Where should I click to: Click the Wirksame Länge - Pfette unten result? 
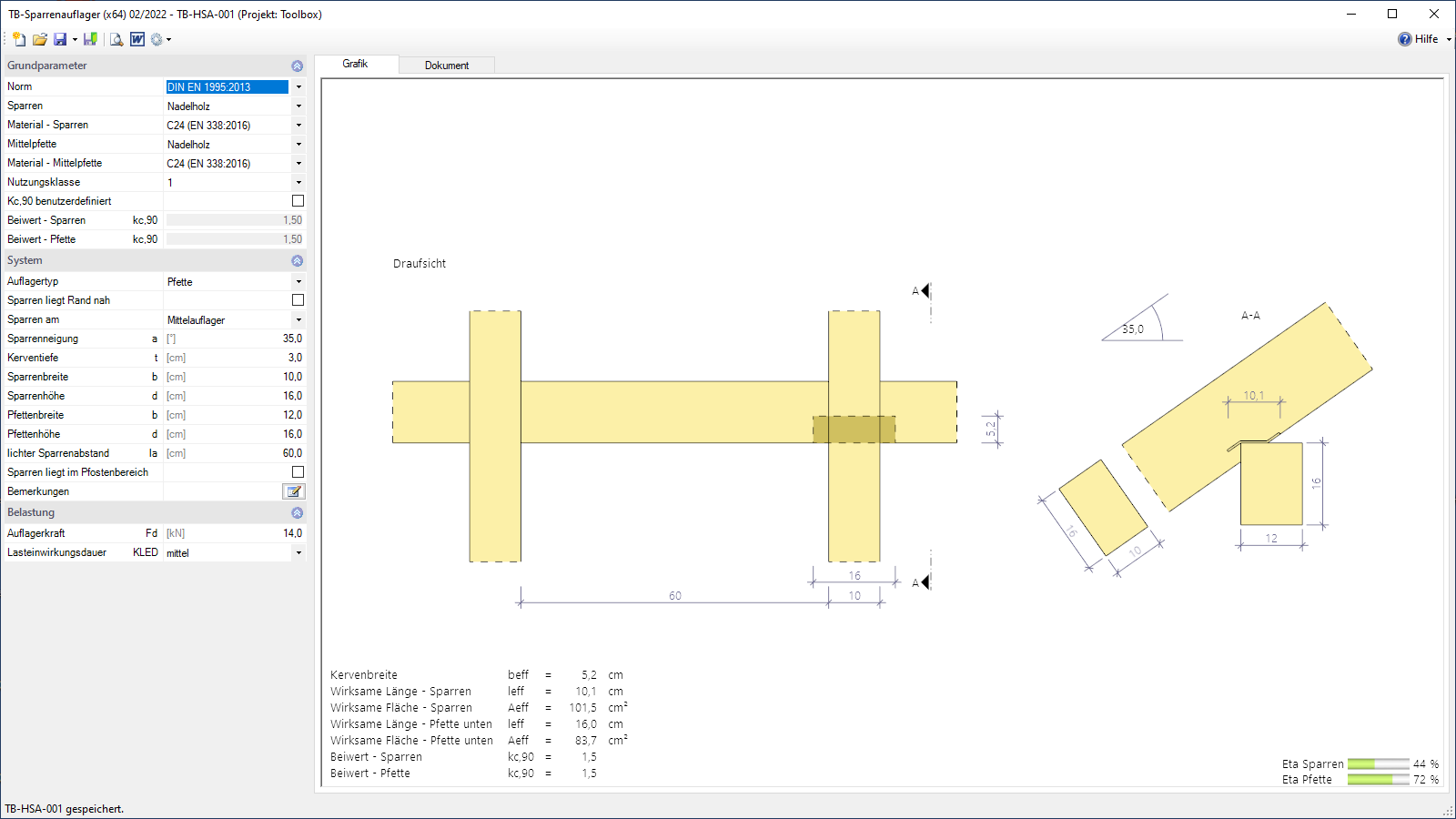(x=477, y=724)
